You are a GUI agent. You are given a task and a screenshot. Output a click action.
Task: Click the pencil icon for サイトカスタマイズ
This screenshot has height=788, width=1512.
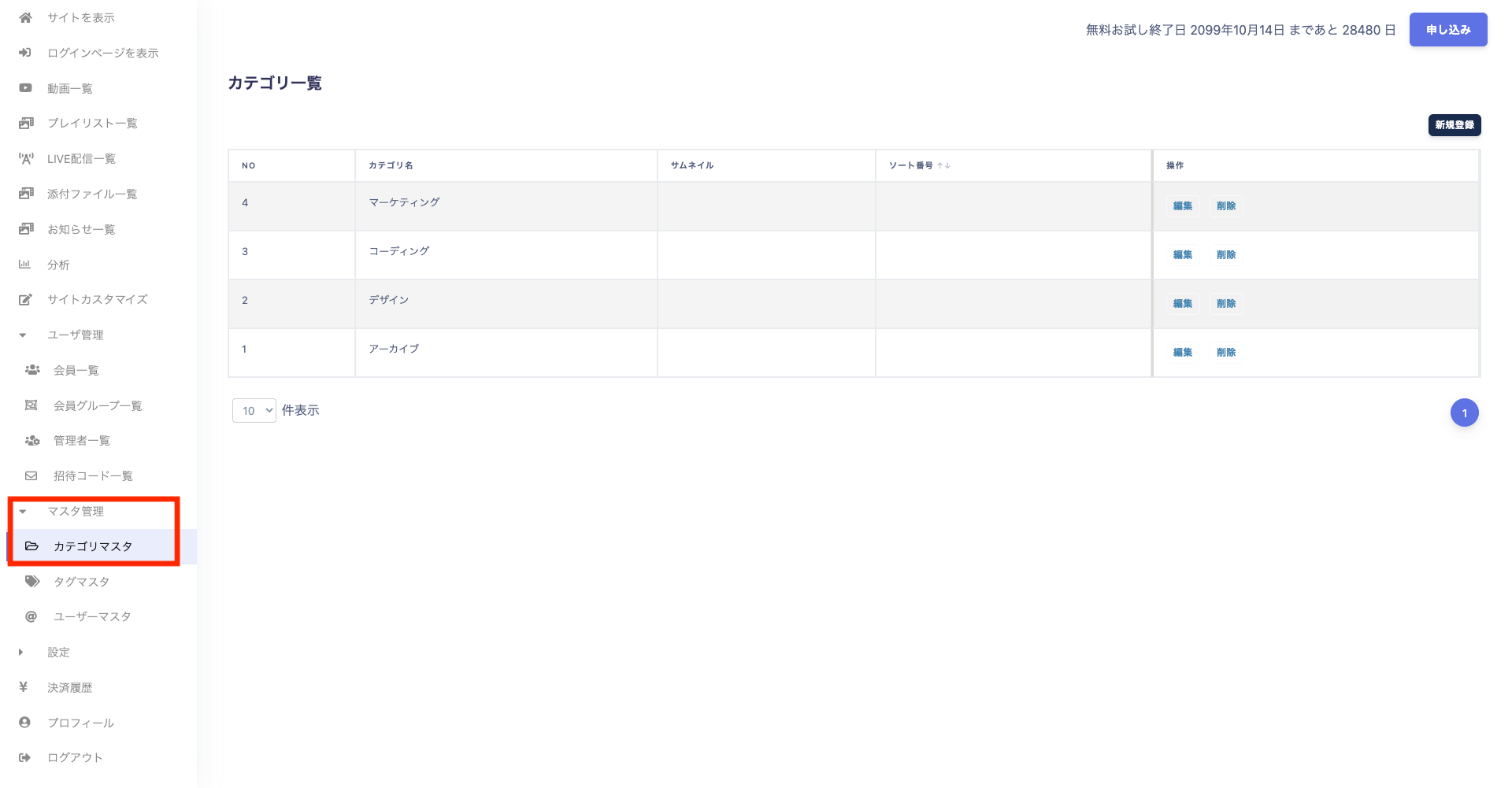[25, 299]
